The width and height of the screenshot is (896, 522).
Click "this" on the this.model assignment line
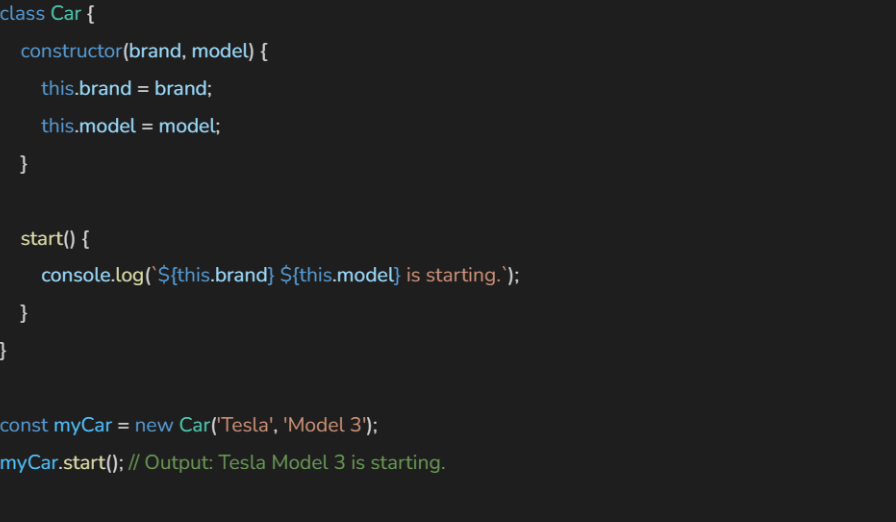coord(57,126)
